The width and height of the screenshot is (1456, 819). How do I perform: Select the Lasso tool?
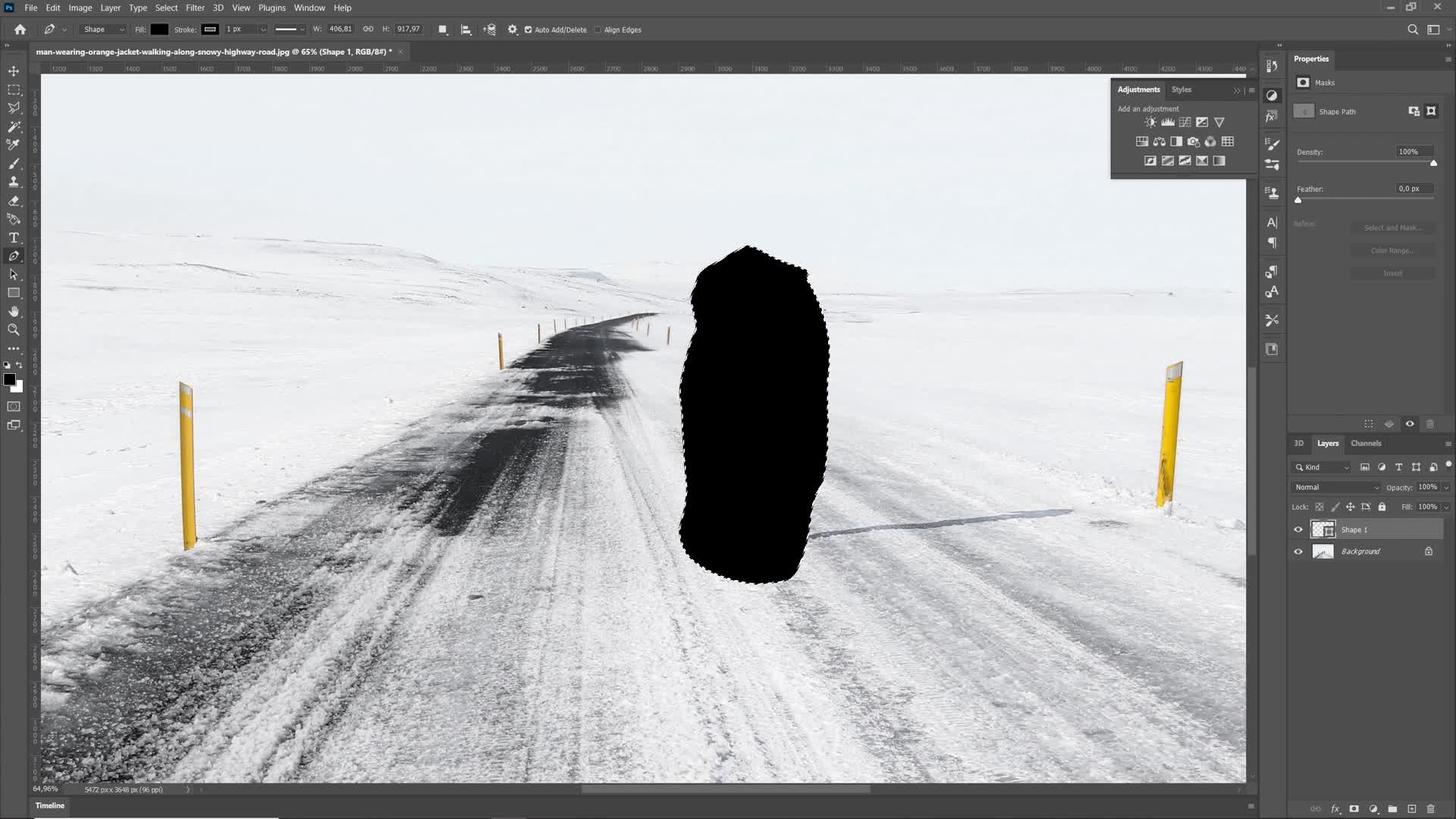tap(14, 108)
